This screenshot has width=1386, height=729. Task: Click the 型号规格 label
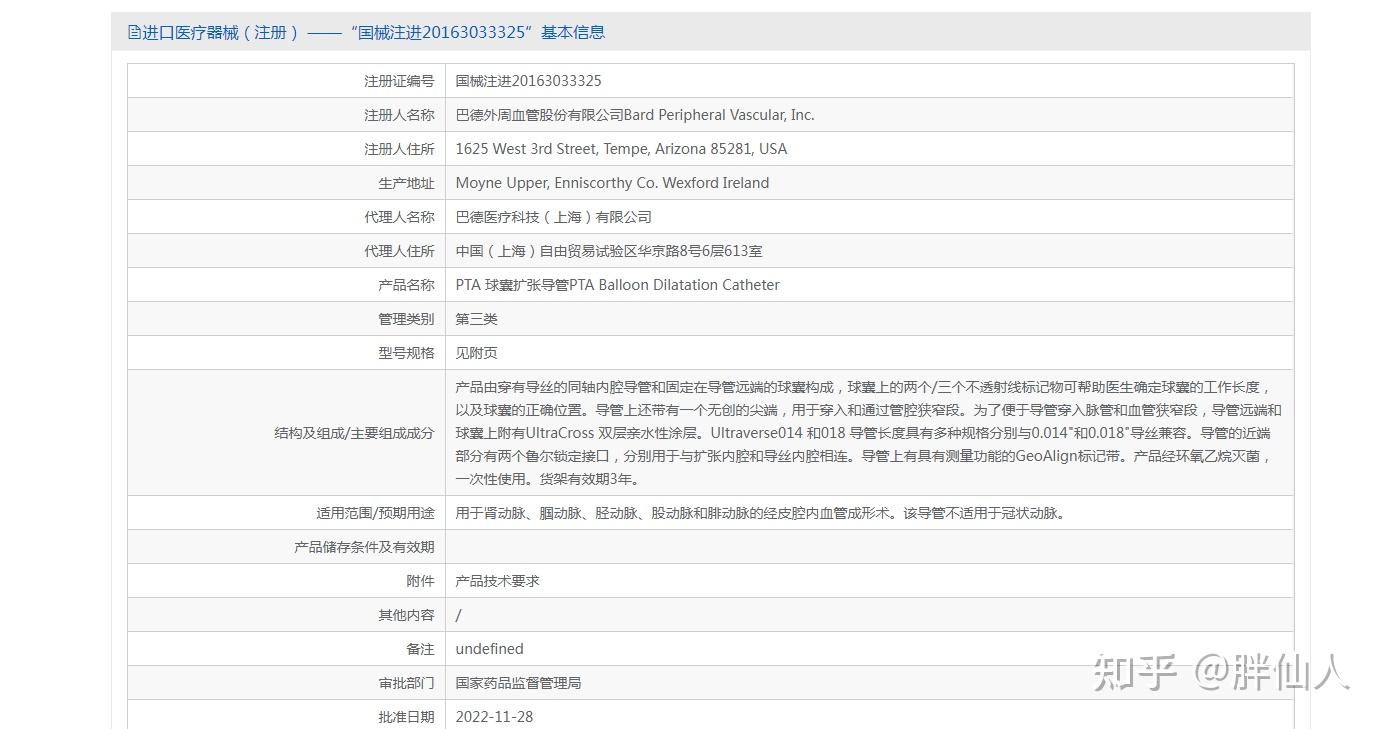click(406, 353)
